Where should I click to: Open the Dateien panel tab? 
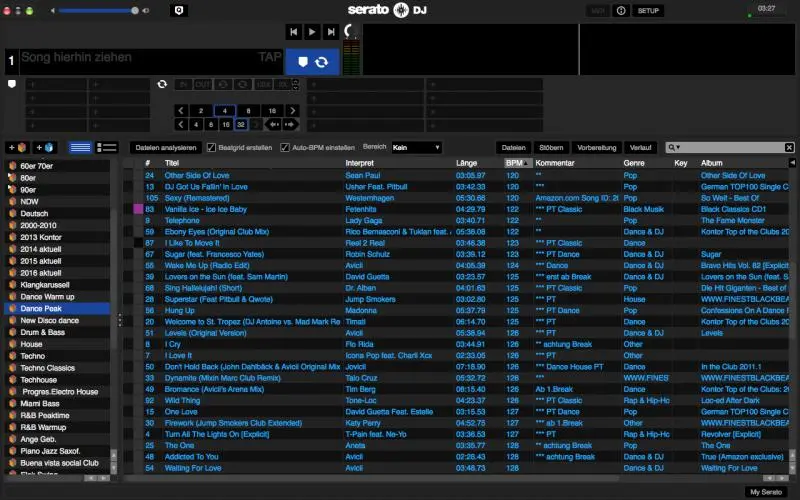tap(514, 147)
